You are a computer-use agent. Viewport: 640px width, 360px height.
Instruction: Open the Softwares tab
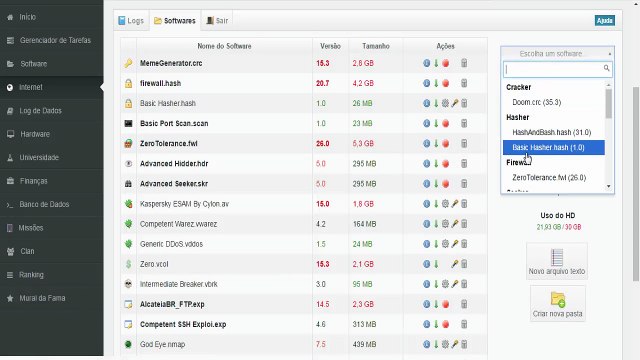(x=175, y=20)
